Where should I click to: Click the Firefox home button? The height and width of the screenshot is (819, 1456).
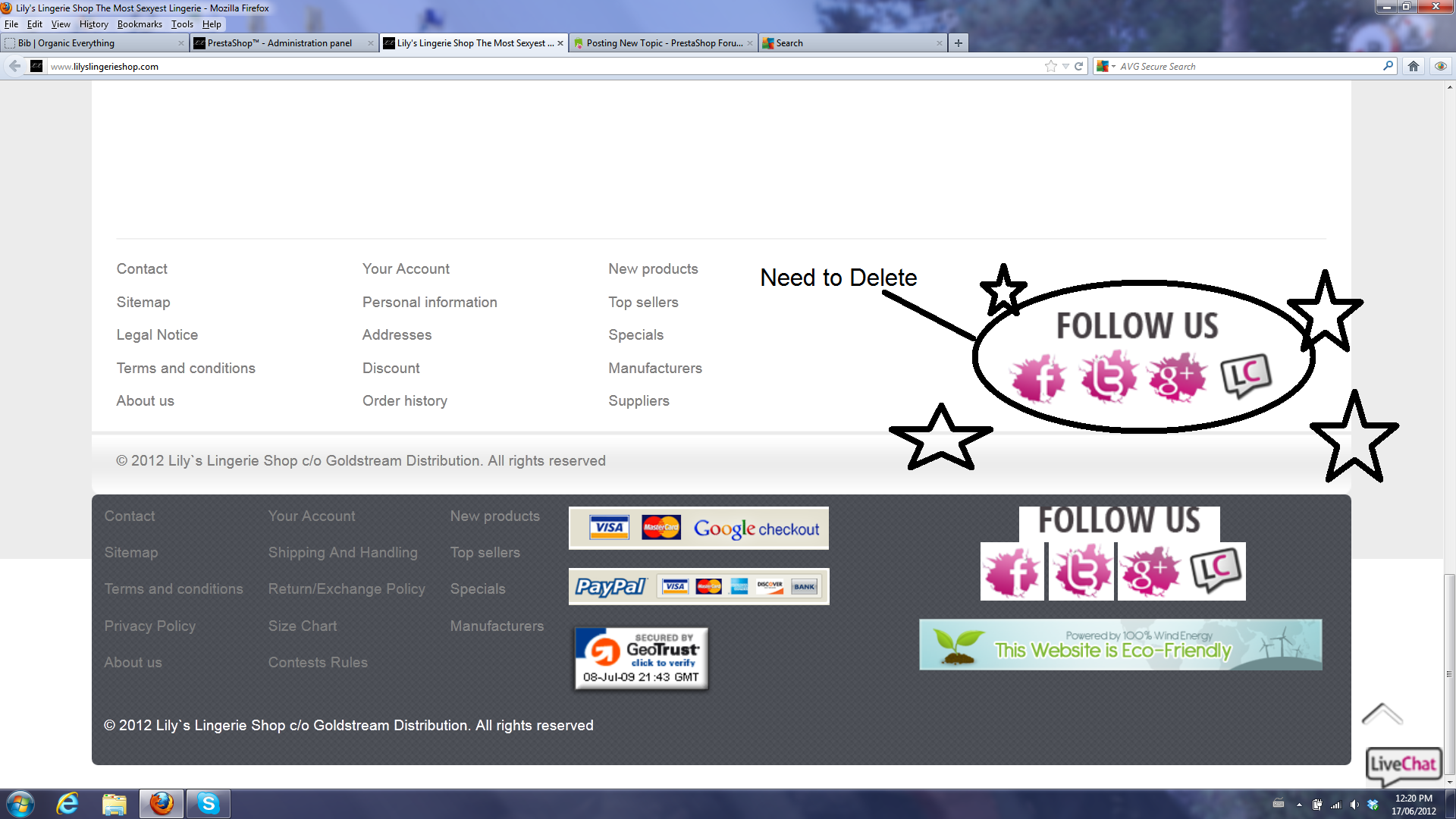coord(1414,67)
